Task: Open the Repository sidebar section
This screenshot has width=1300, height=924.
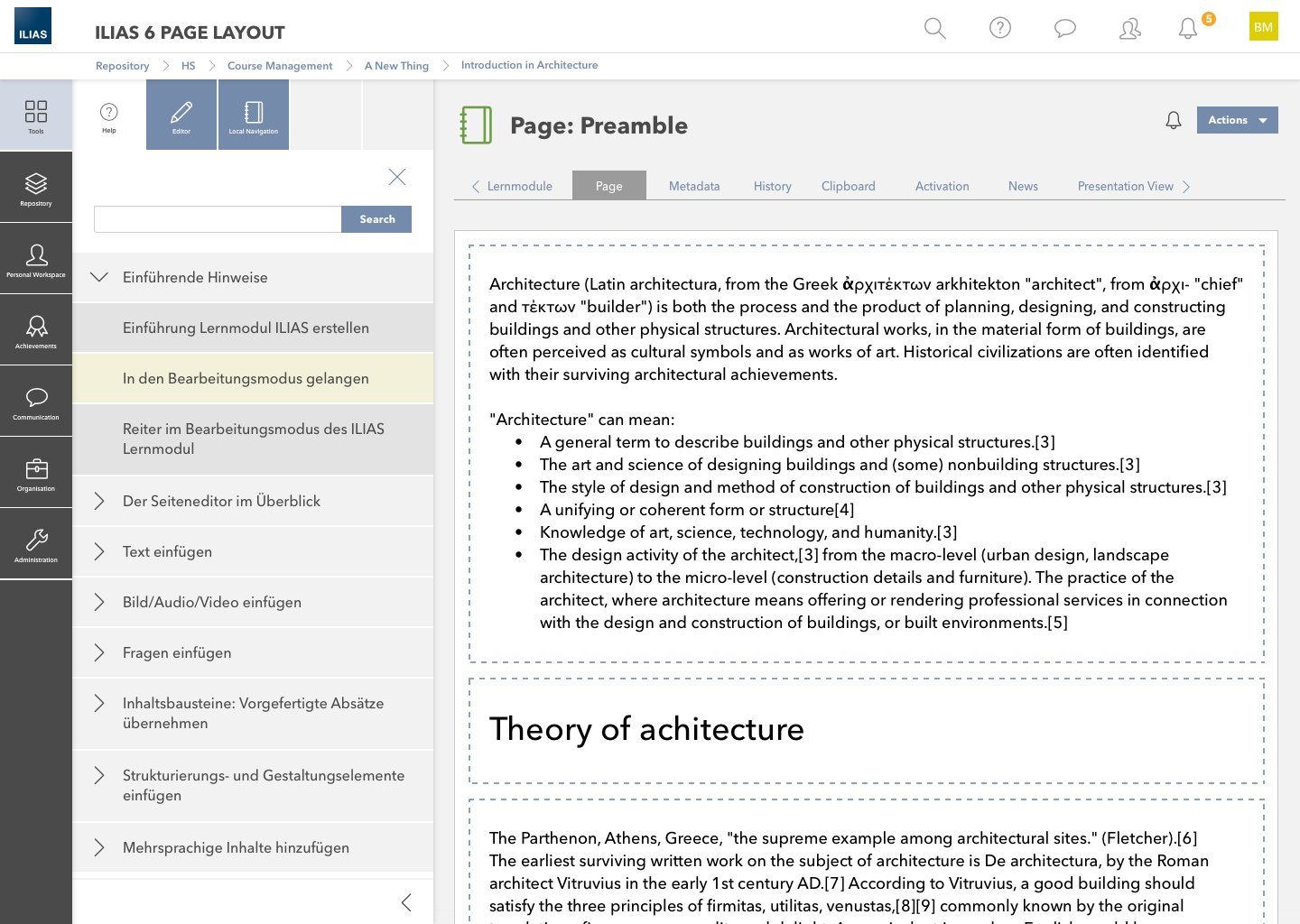Action: [x=36, y=188]
